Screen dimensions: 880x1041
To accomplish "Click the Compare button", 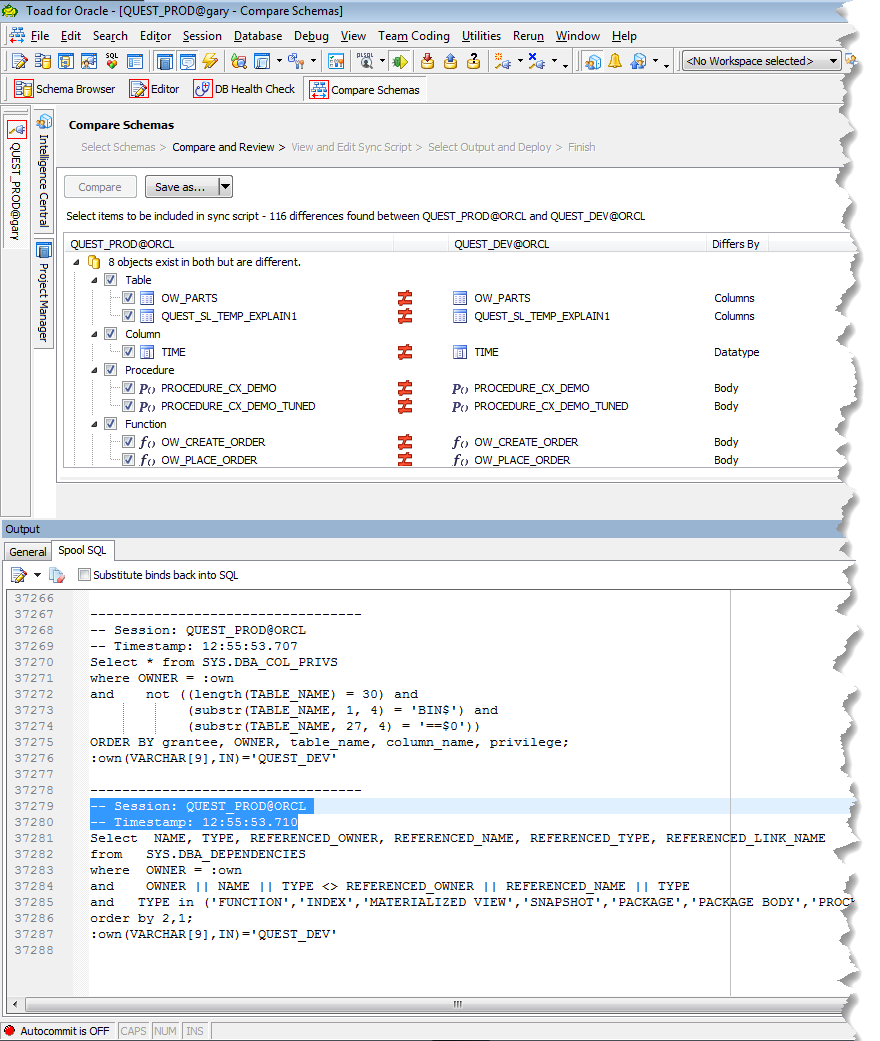I will pos(100,187).
